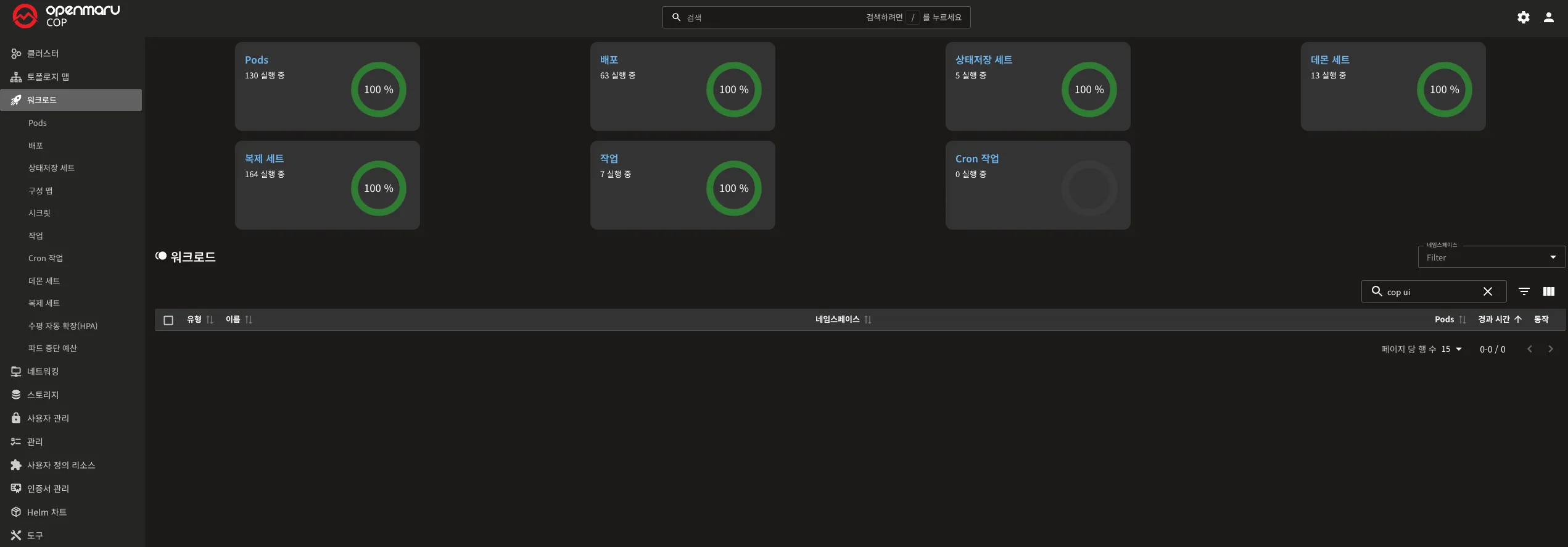
Task: Click the Pods 100 % progress ring
Action: click(x=379, y=90)
